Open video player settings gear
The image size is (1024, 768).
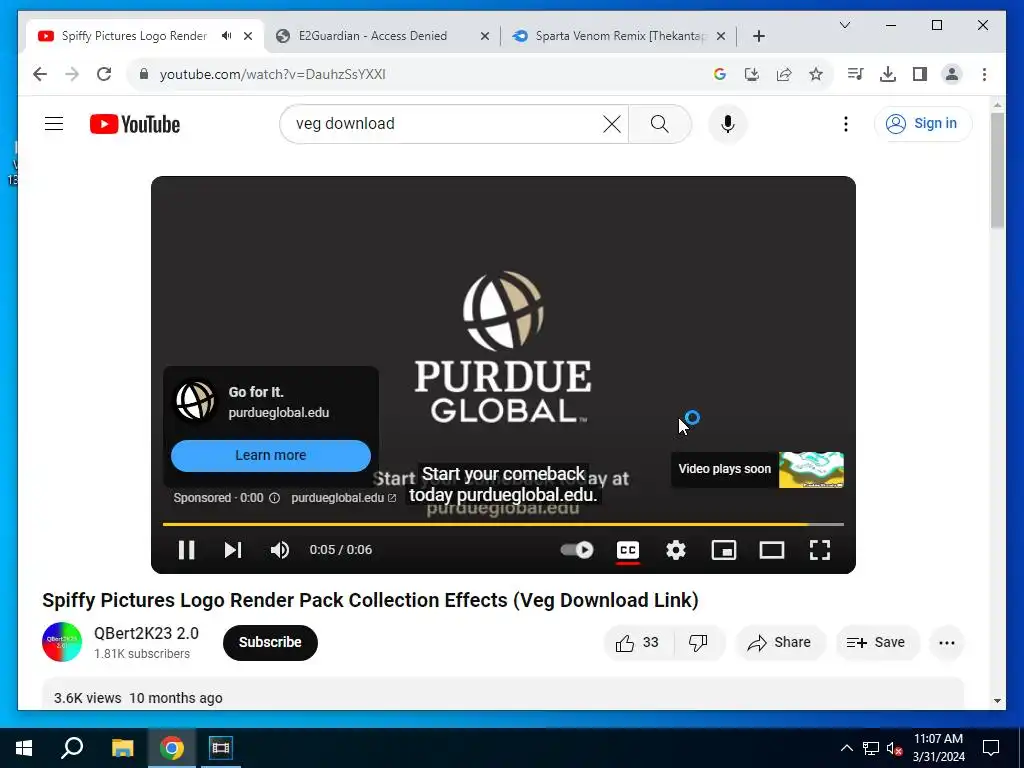[676, 550]
